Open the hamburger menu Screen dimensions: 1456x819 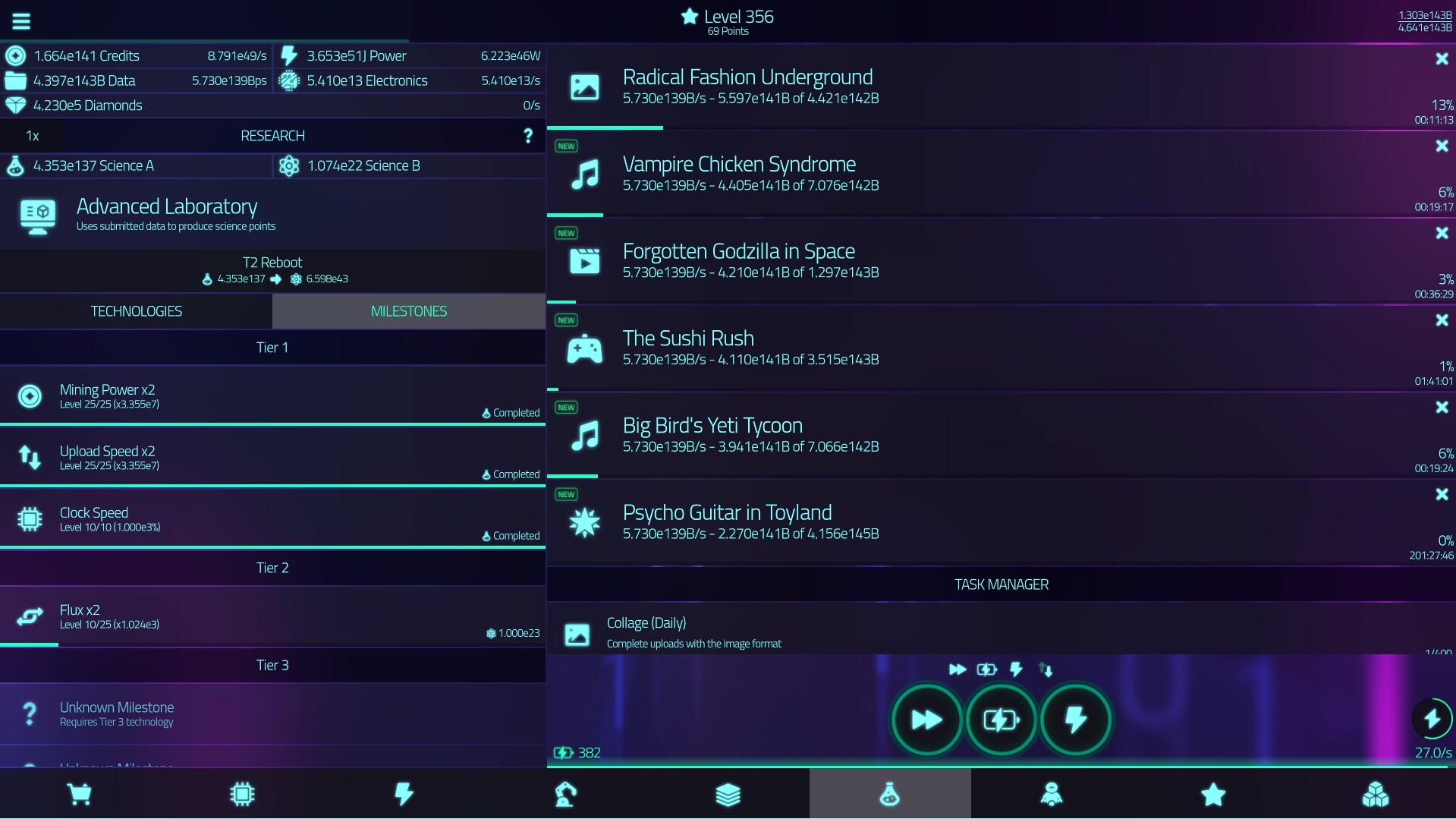(20, 20)
